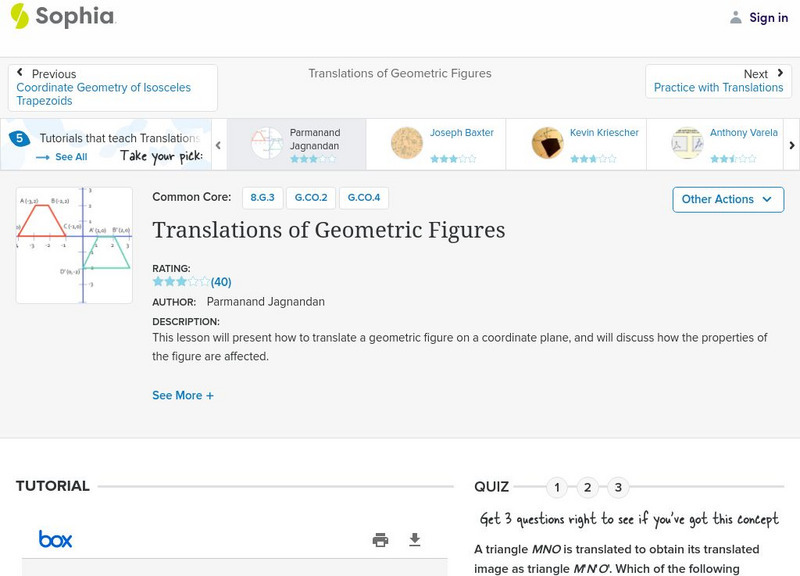Expand the description with See More
This screenshot has height=576, width=800.
coord(183,395)
